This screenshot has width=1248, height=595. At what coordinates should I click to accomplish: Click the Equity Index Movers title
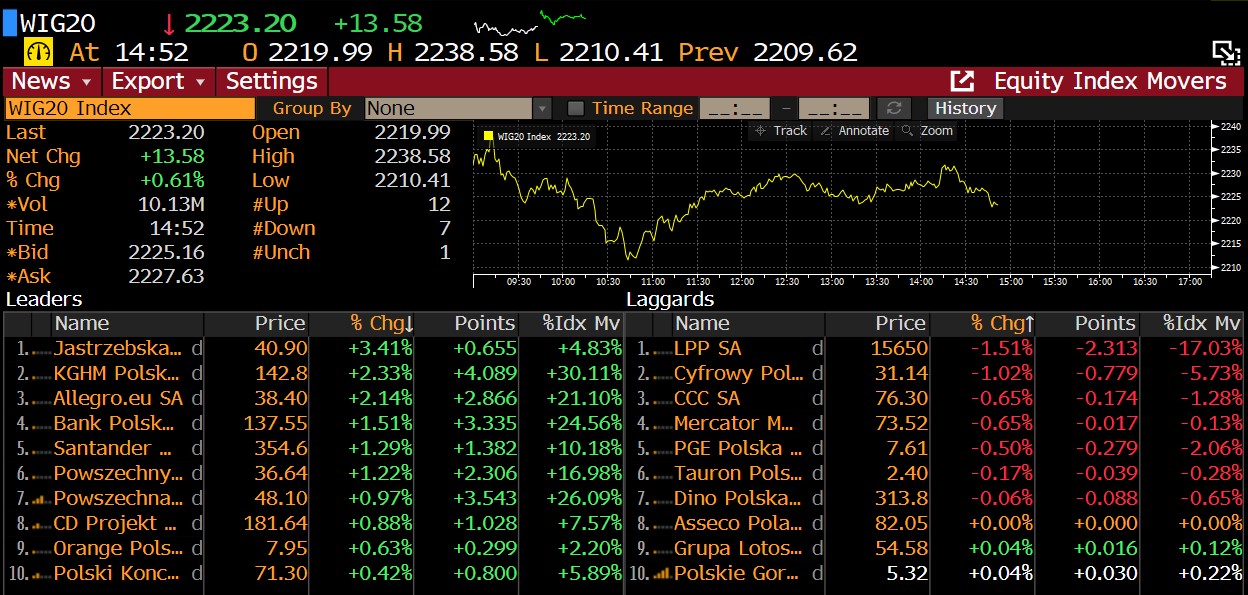[x=1110, y=81]
